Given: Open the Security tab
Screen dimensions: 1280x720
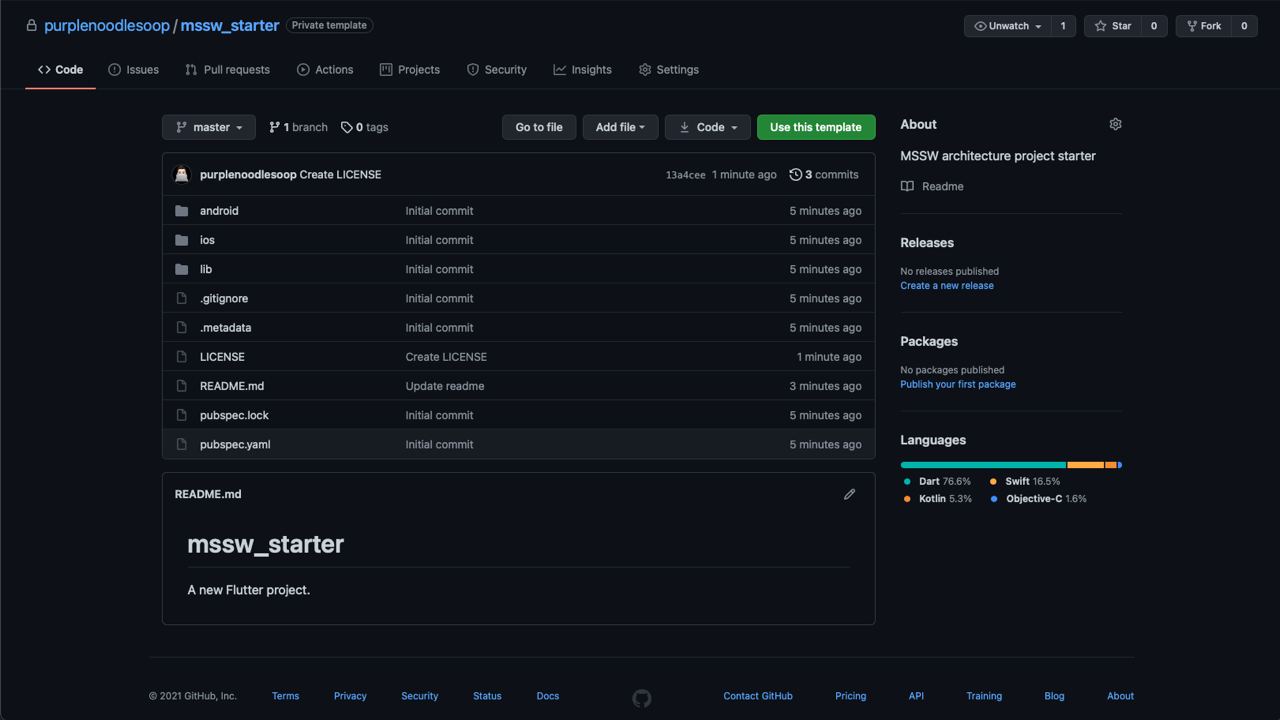Looking at the screenshot, I should [x=497, y=70].
